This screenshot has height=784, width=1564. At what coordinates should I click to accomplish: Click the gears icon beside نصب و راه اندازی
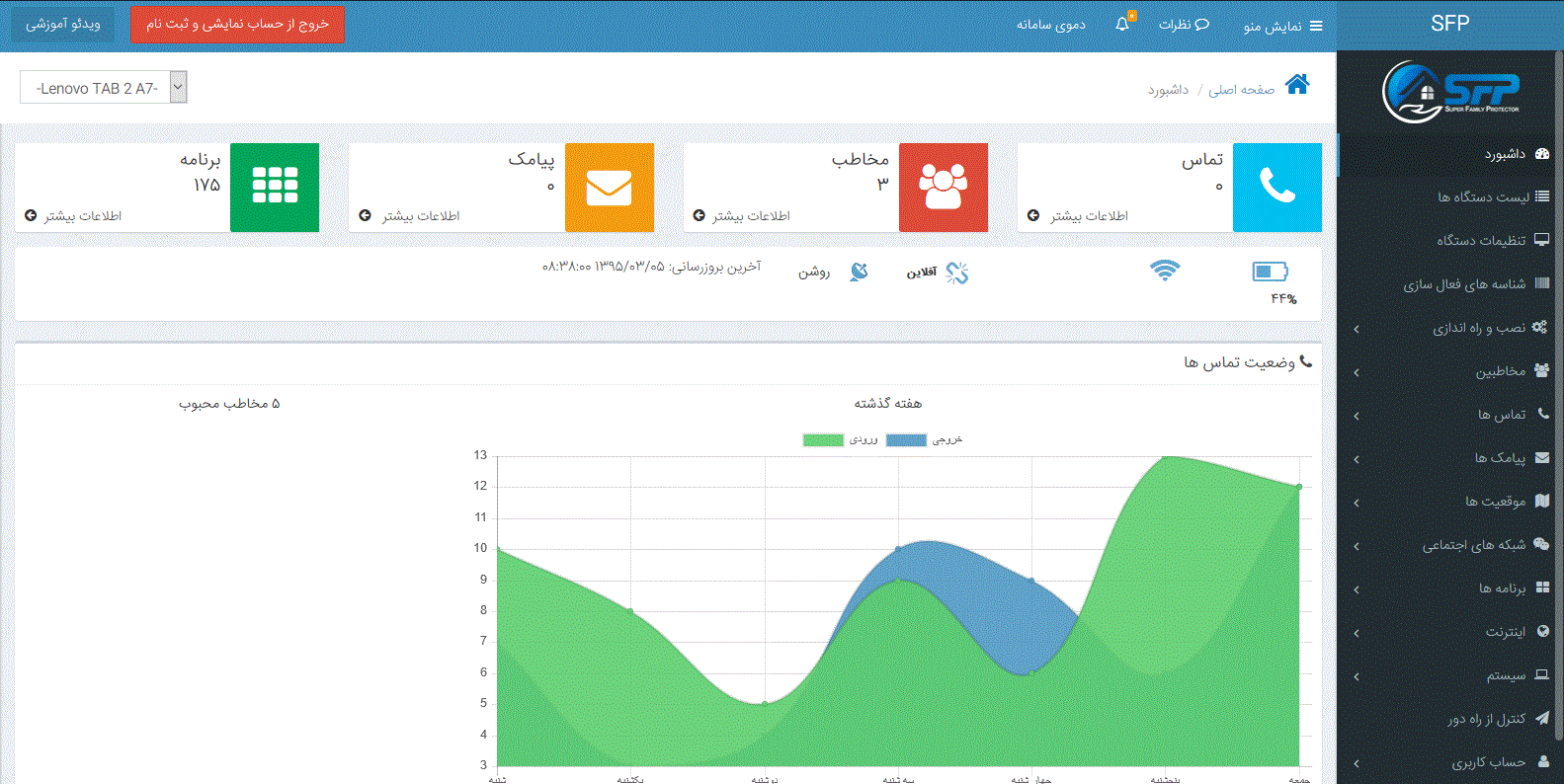tap(1540, 327)
